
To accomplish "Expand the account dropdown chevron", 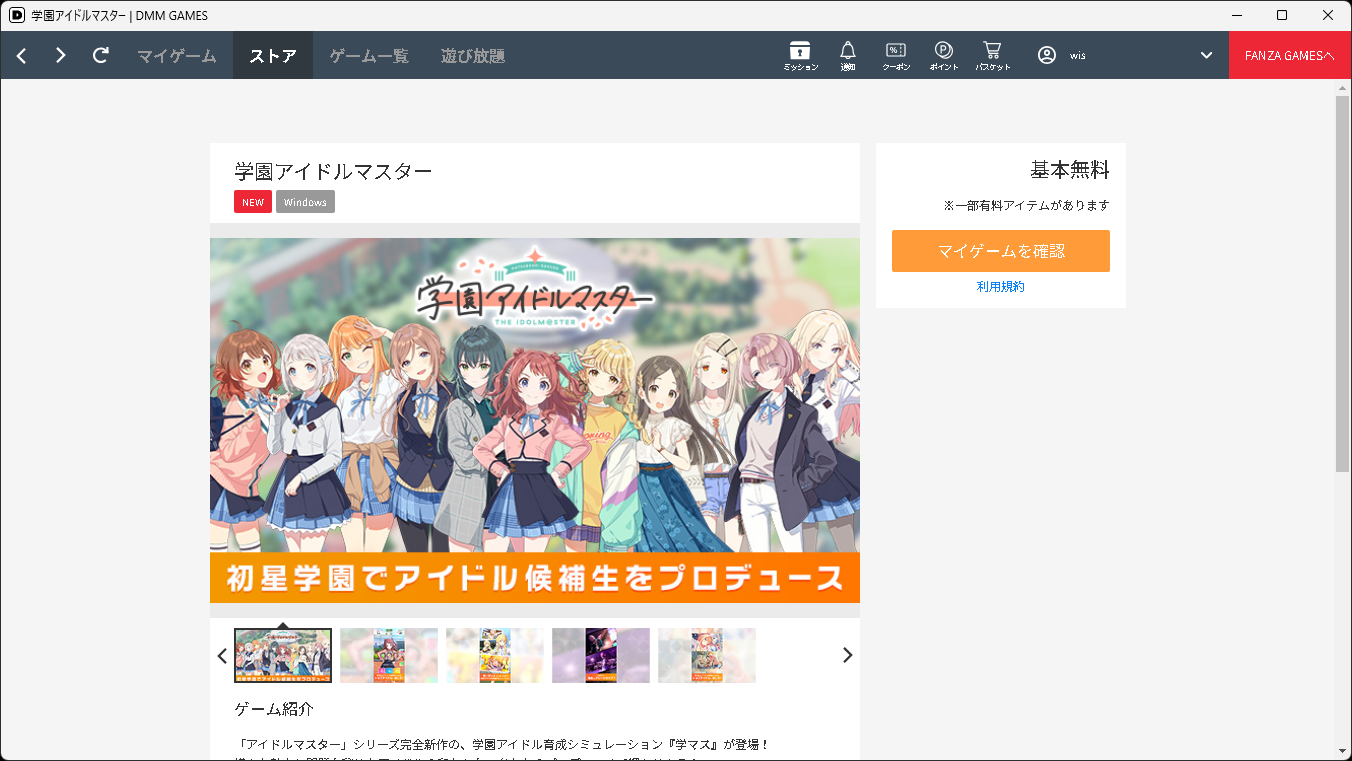I will click(1205, 55).
